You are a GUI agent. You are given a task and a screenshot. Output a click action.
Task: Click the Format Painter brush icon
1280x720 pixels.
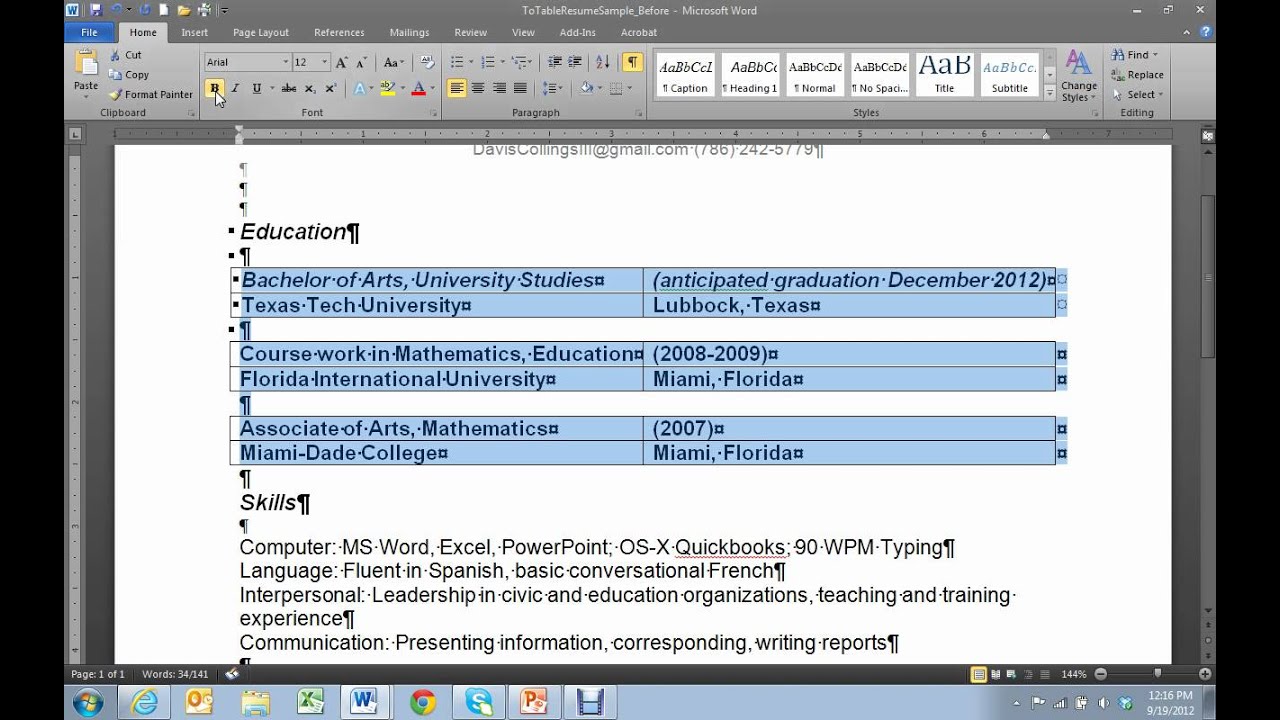coord(116,95)
